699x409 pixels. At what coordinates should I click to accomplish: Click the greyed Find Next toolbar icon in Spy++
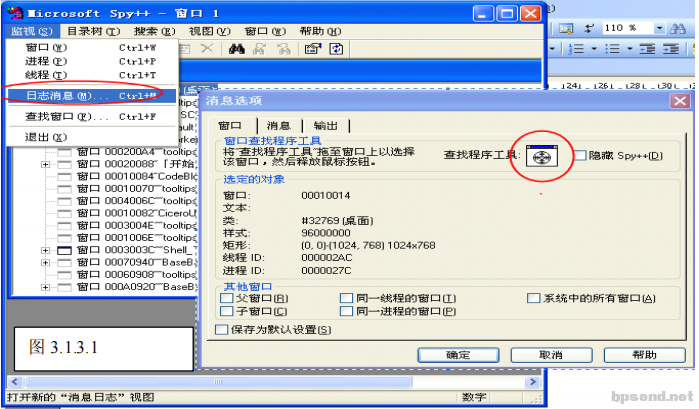point(260,49)
